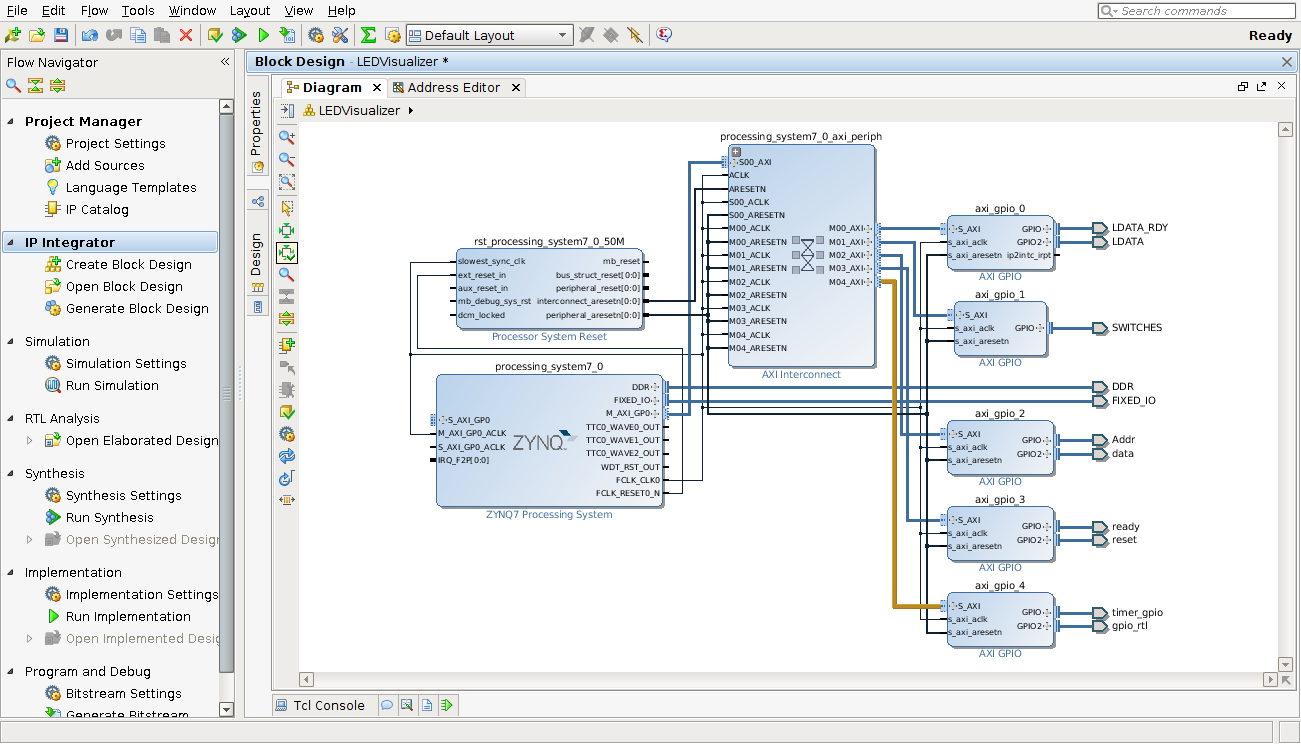Collapse the Flow Navigator panel

coord(225,62)
